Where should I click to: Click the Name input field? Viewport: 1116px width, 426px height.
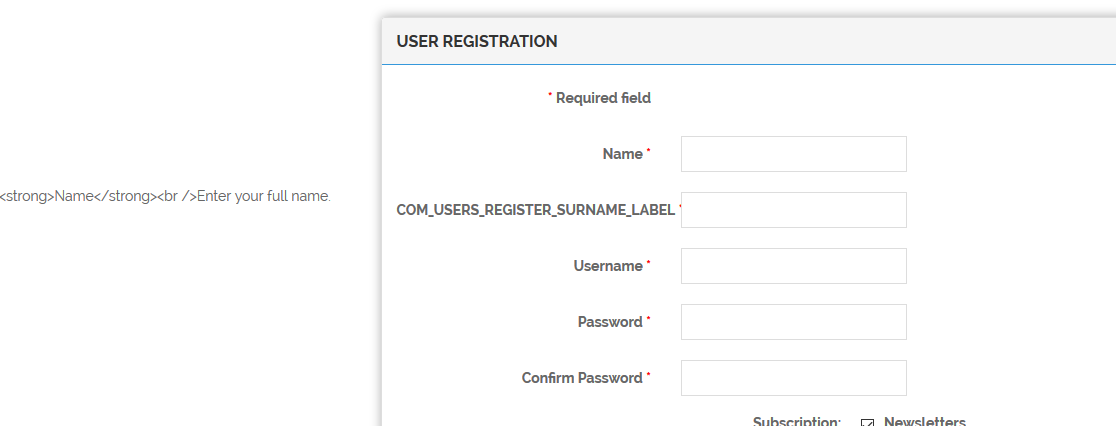click(793, 154)
